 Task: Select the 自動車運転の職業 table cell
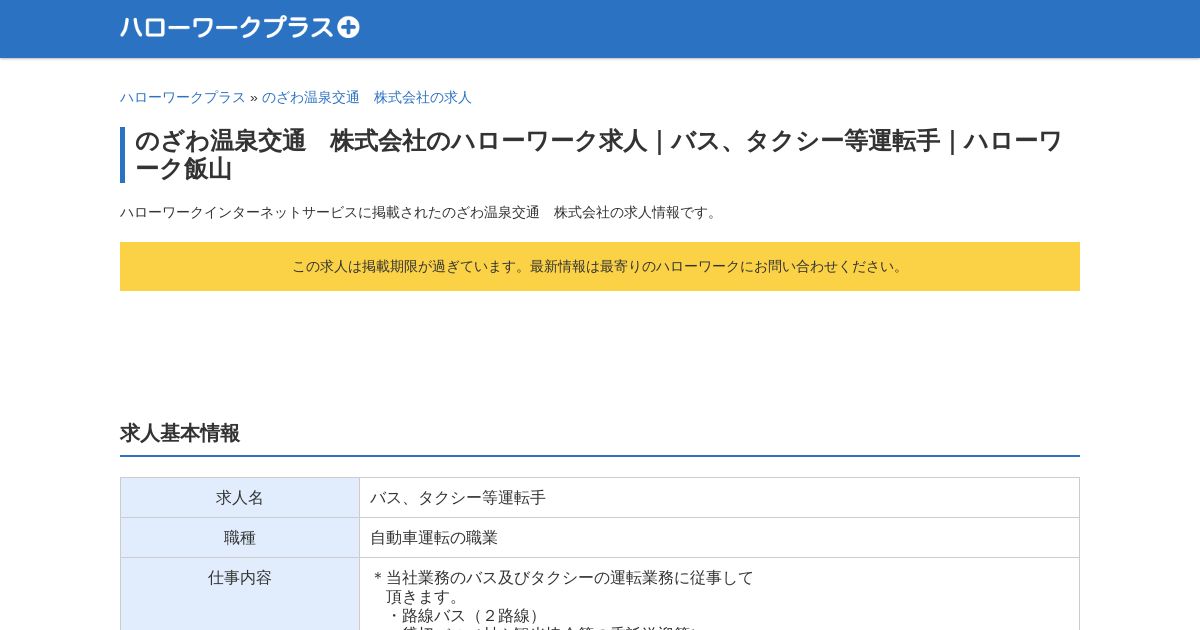[x=719, y=537]
